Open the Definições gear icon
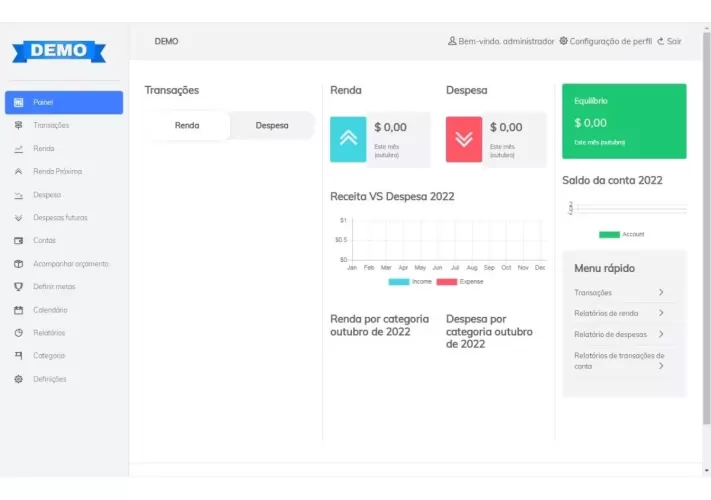The image size is (711, 500). coord(18,379)
